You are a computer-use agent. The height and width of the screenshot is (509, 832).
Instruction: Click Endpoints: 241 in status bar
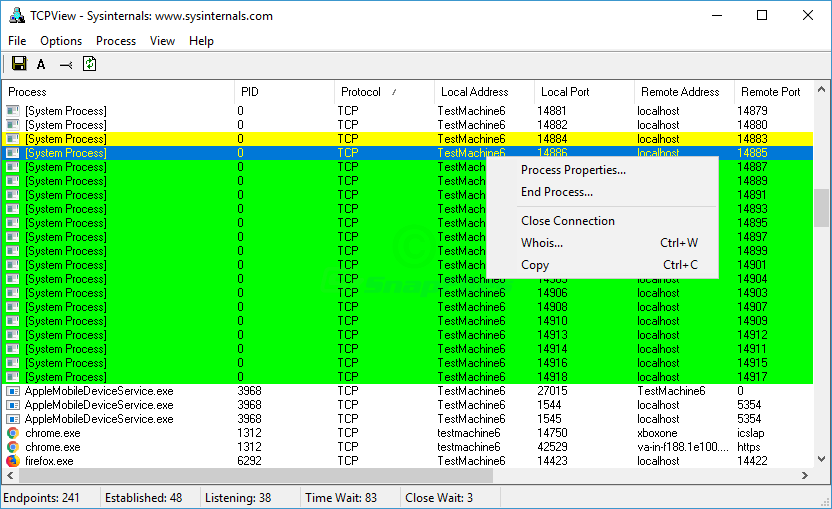pos(41,498)
